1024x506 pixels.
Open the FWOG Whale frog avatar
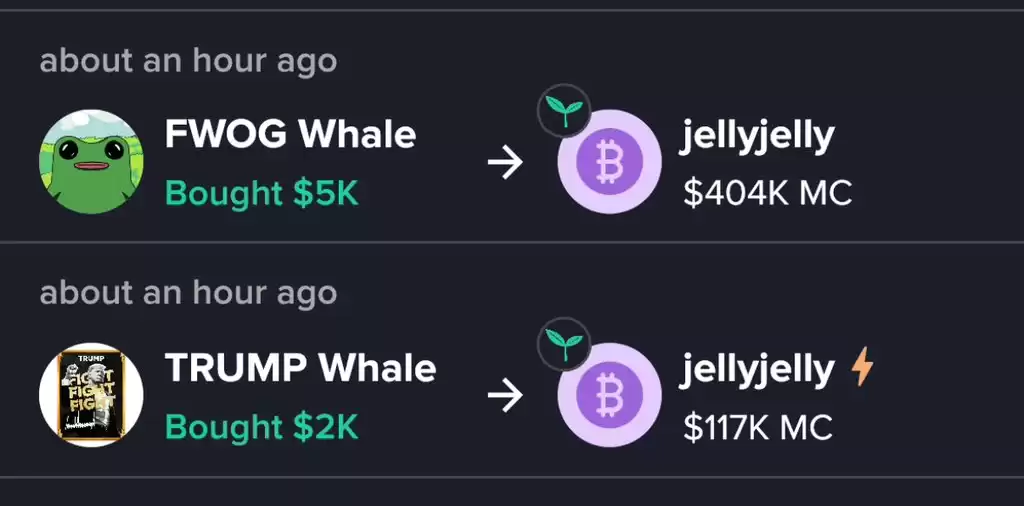click(91, 161)
